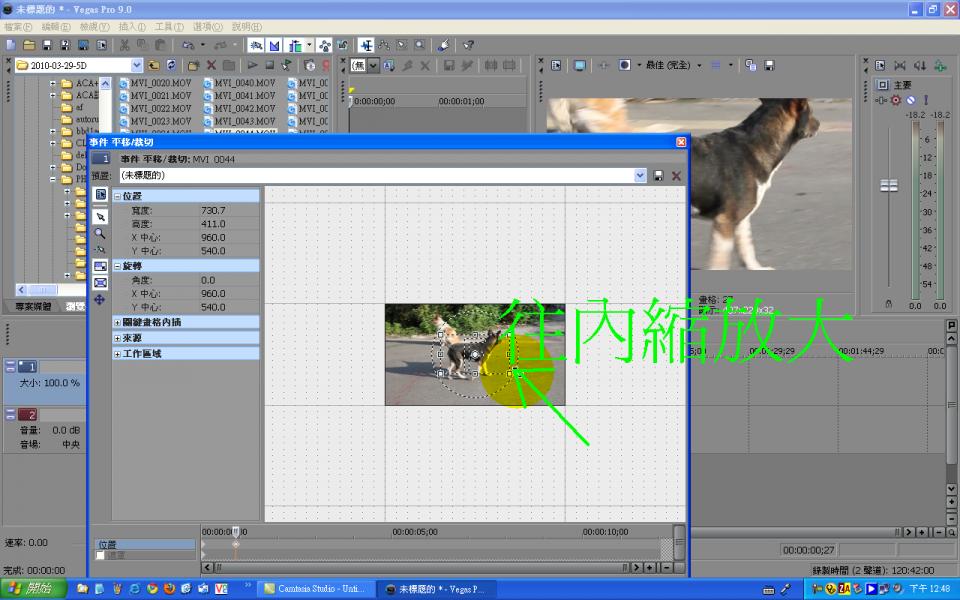Toggle the lock aspect ratio button
This screenshot has width=960, height=600.
pos(100,266)
